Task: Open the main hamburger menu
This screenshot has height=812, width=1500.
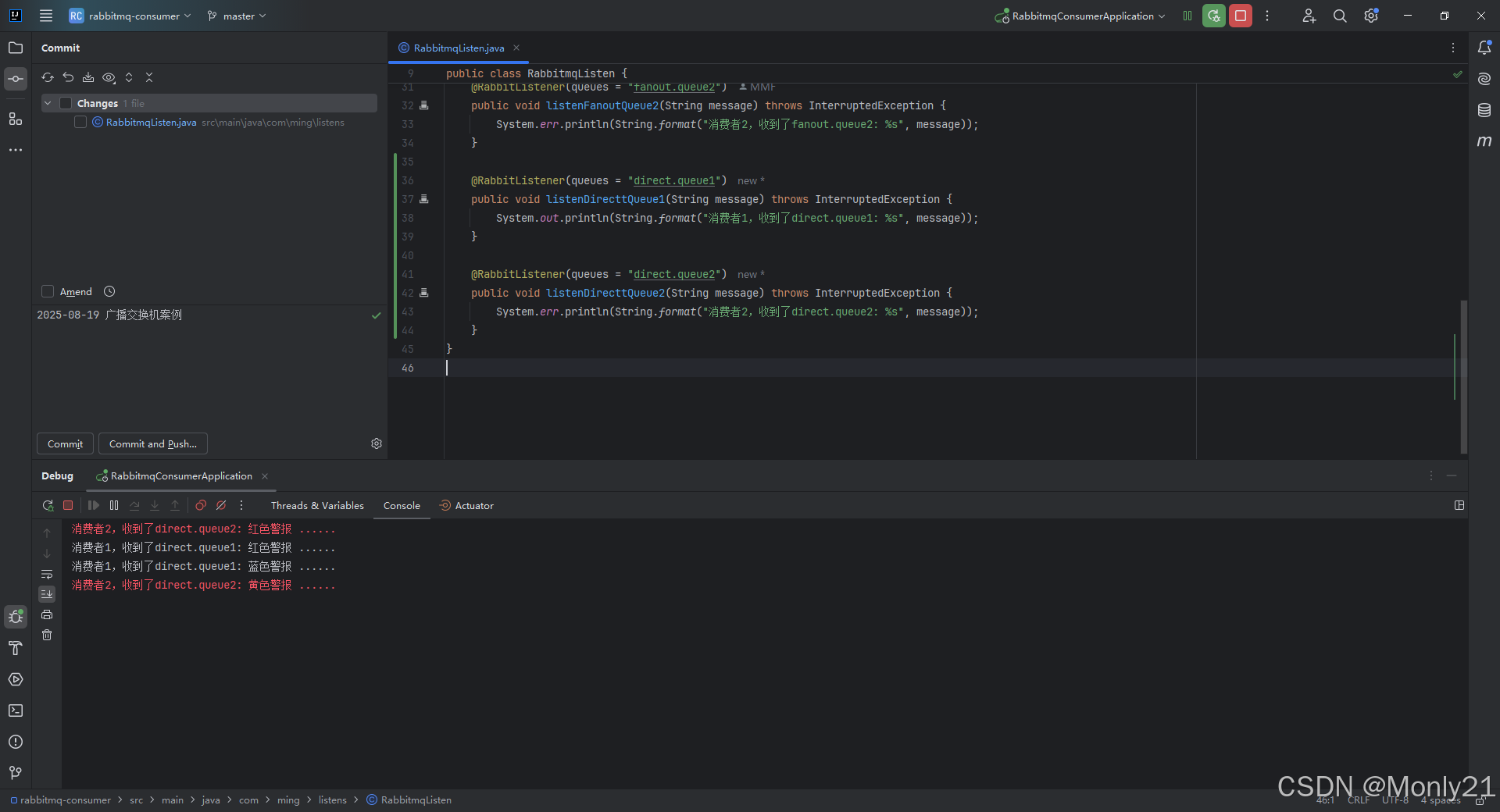Action: [x=46, y=16]
